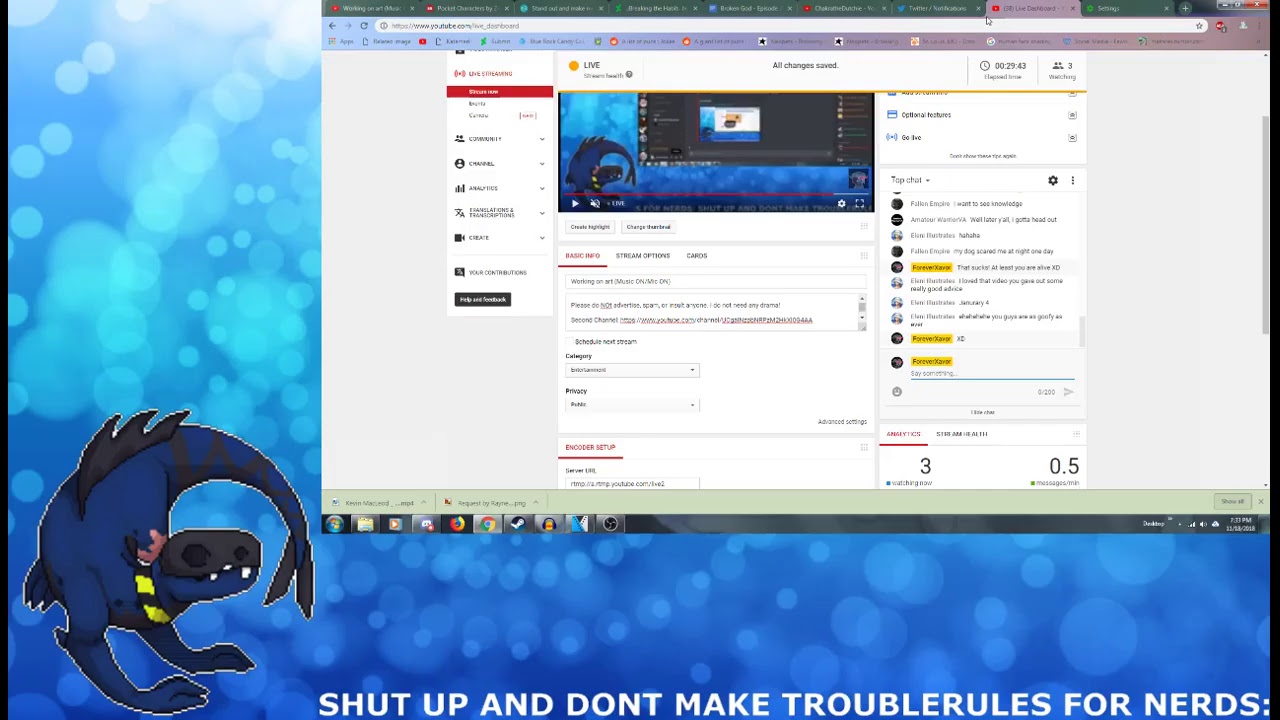Launch Firefox from the taskbar
The height and width of the screenshot is (720, 1280).
click(457, 524)
